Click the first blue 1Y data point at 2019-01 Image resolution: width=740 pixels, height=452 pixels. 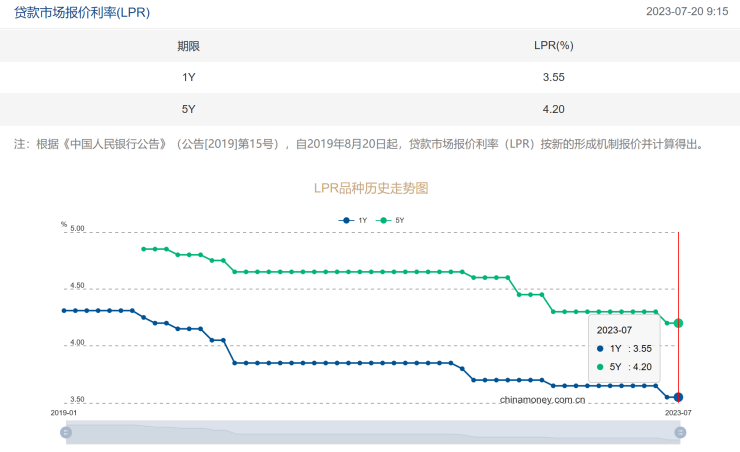click(64, 310)
